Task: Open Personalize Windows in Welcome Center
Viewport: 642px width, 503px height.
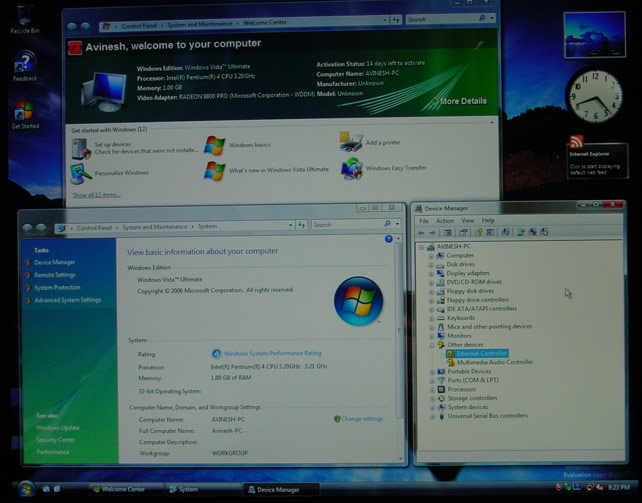Action: point(121,173)
